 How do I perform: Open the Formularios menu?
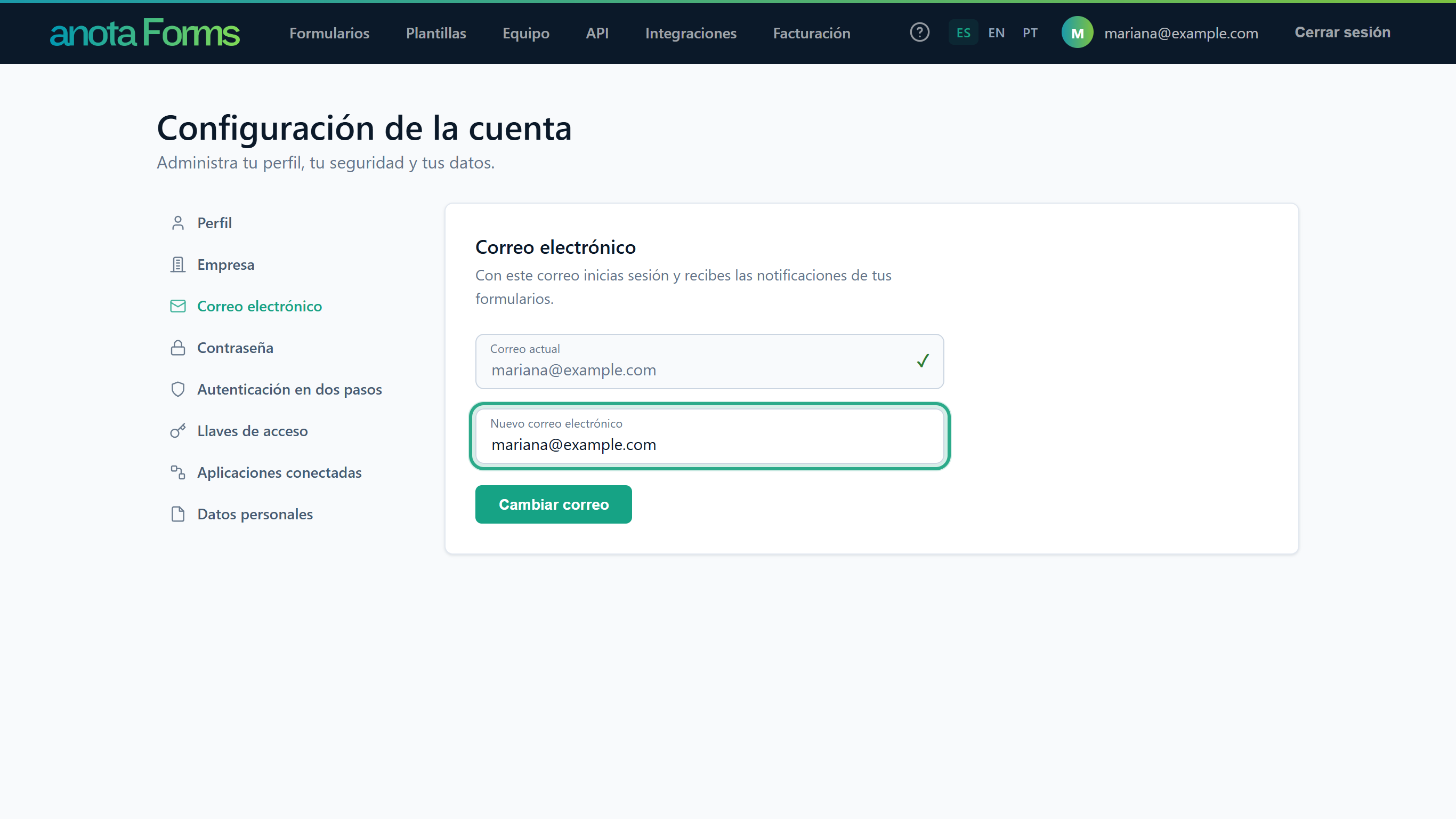tap(329, 34)
